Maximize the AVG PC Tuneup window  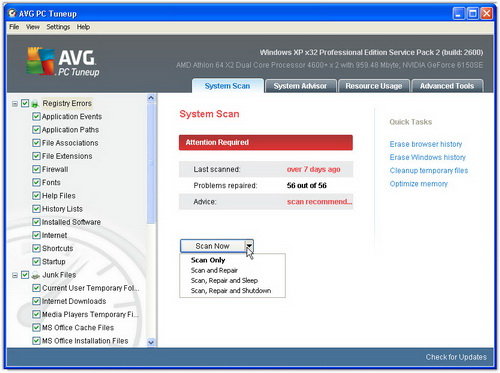[x=473, y=14]
